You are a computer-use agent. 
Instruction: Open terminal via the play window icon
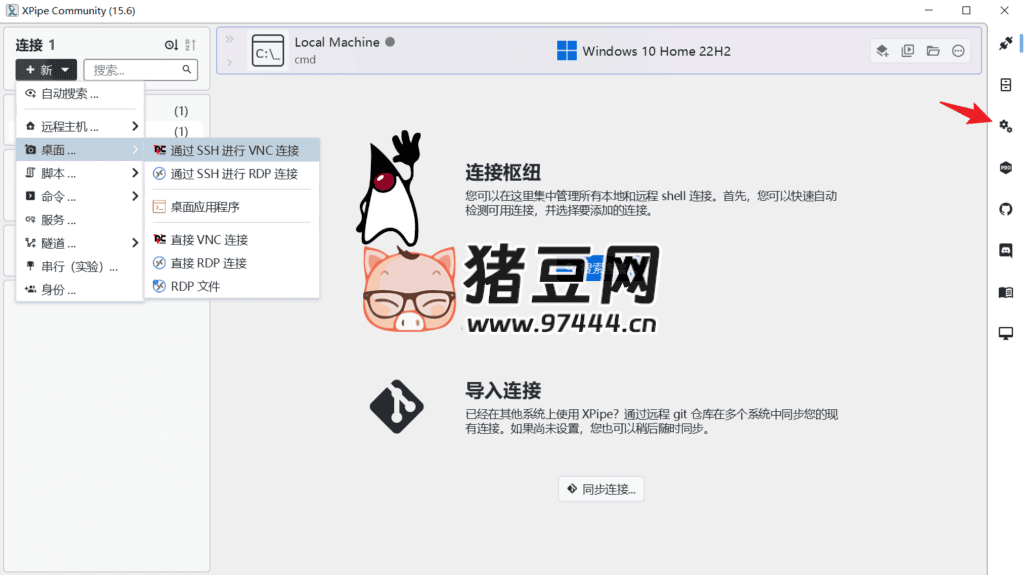(x=908, y=51)
